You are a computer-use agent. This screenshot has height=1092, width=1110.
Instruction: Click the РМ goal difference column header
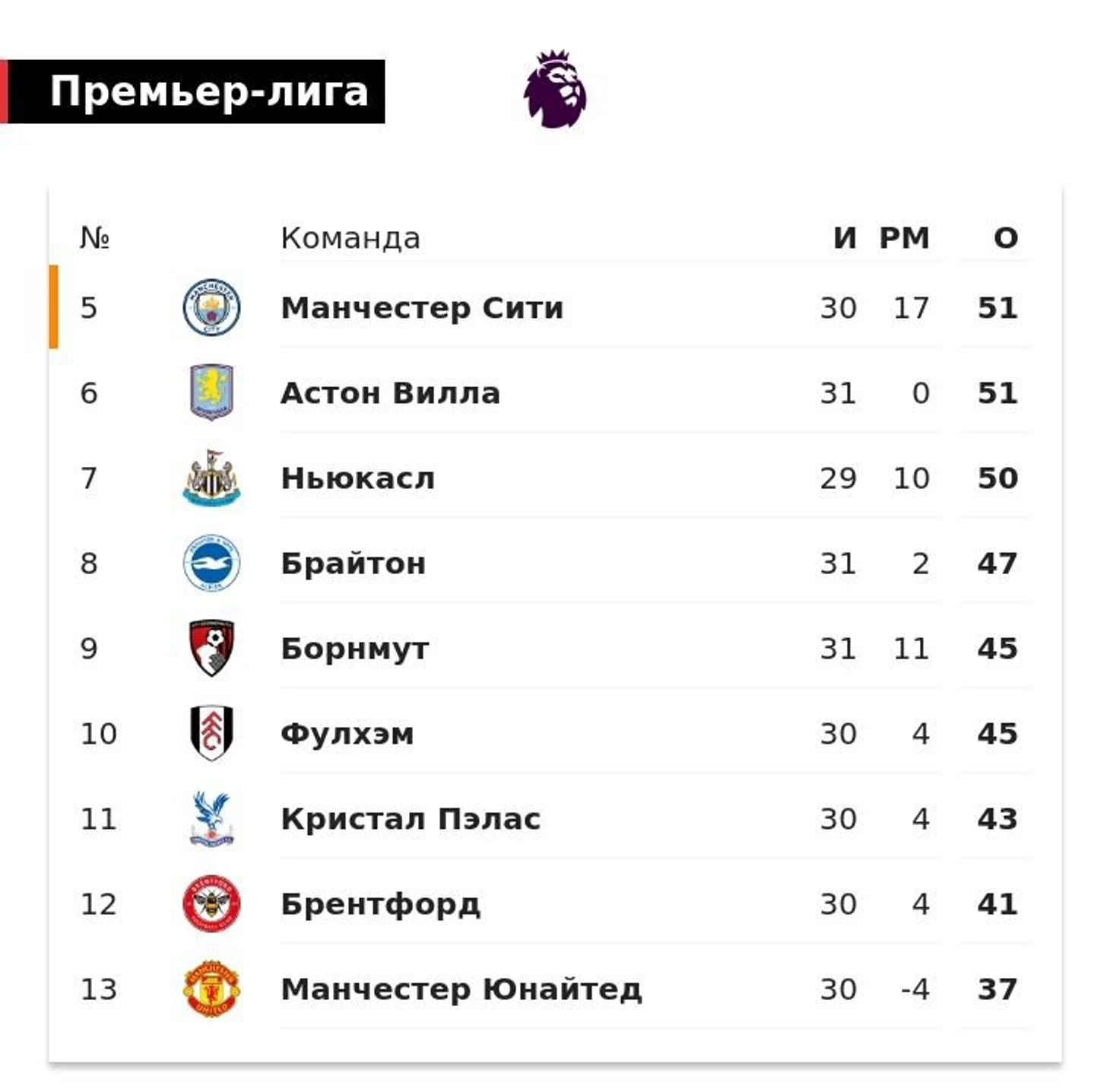[x=904, y=238]
